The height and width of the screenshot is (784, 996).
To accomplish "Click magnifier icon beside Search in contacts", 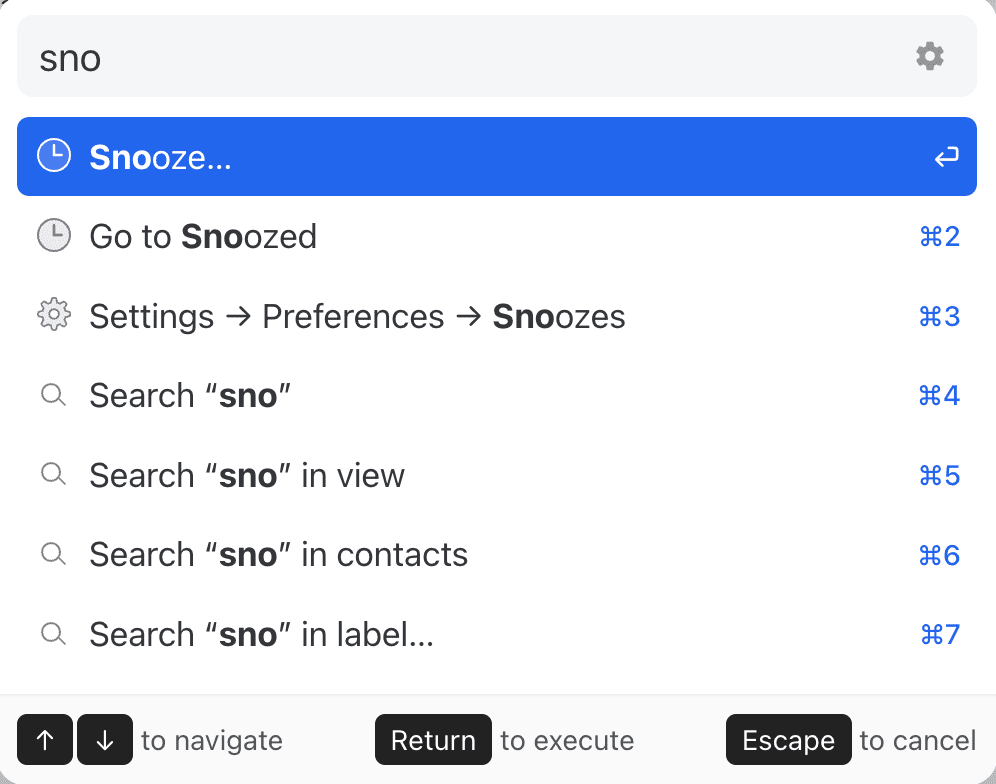I will (53, 554).
